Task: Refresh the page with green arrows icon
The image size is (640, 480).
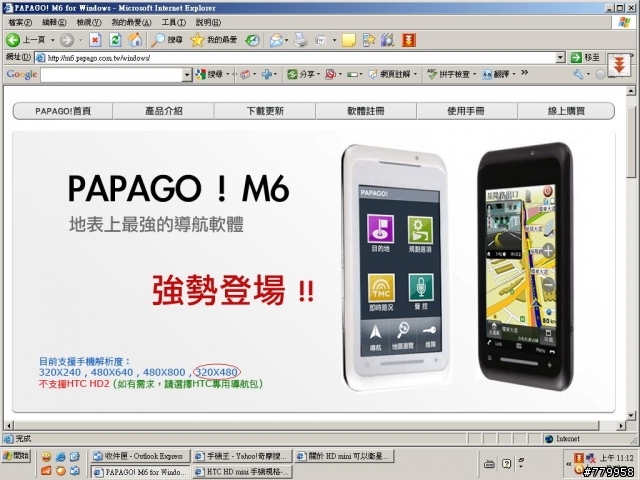Action: click(x=116, y=40)
